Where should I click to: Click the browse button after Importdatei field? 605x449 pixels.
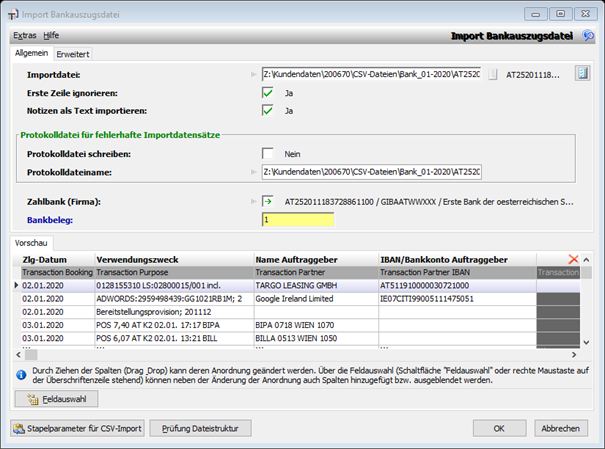click(x=492, y=75)
